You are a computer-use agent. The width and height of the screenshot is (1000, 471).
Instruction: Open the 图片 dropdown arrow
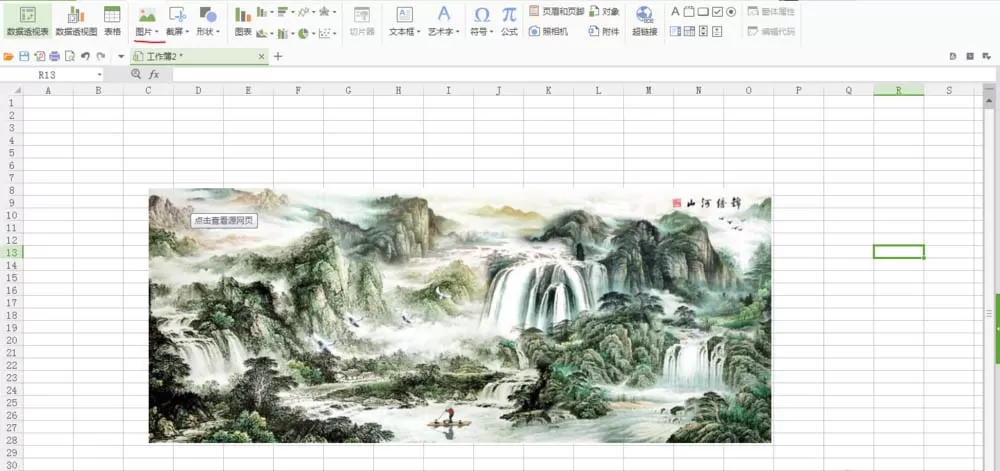(157, 31)
